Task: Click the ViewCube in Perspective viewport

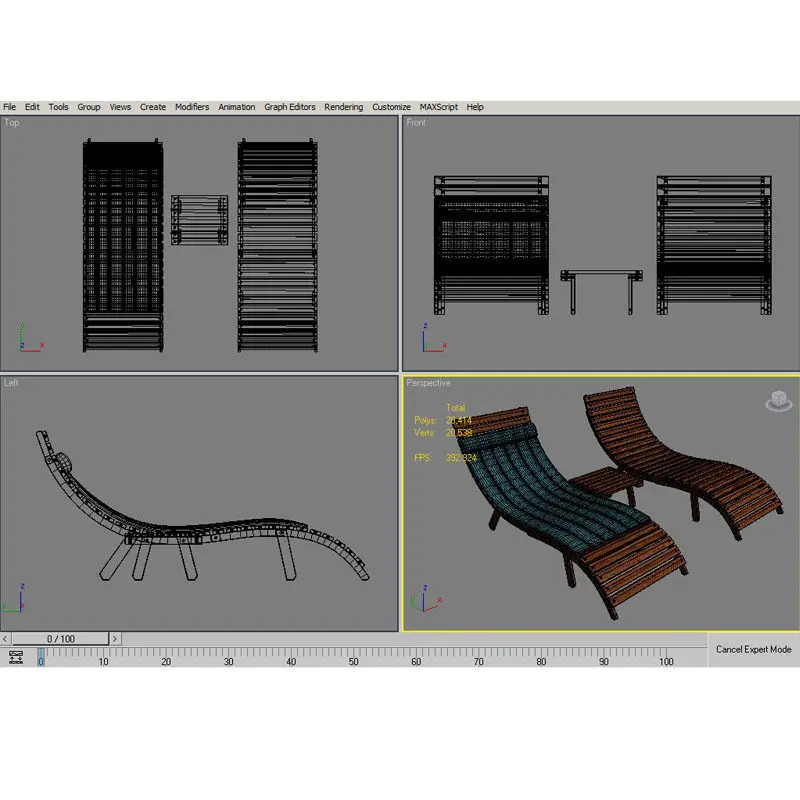Action: [x=779, y=401]
